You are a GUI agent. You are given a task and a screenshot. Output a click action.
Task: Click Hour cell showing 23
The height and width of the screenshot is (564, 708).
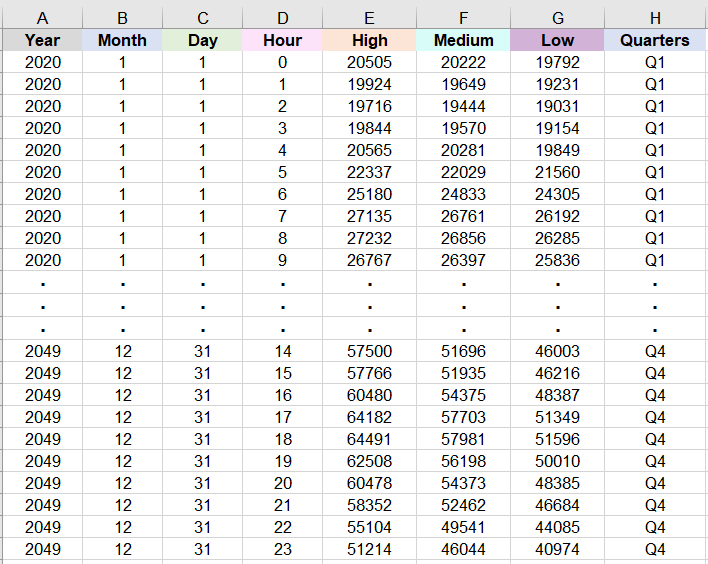click(x=283, y=549)
